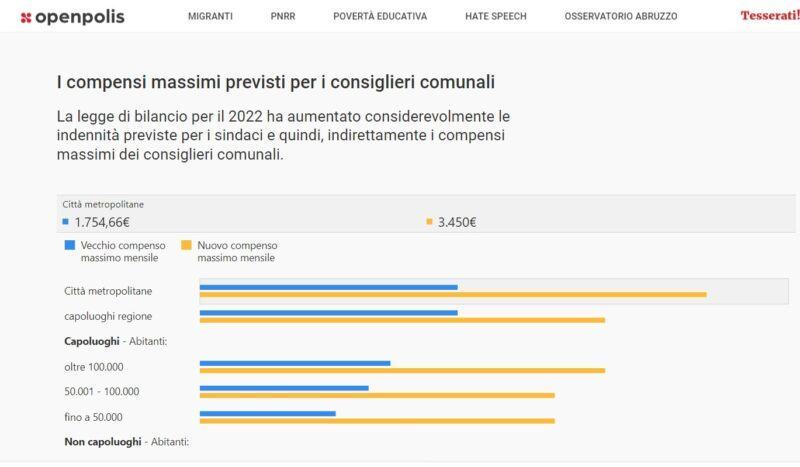Image resolution: width=800 pixels, height=467 pixels.
Task: Toggle orange Nuovo compenso legend square
Action: [x=186, y=245]
